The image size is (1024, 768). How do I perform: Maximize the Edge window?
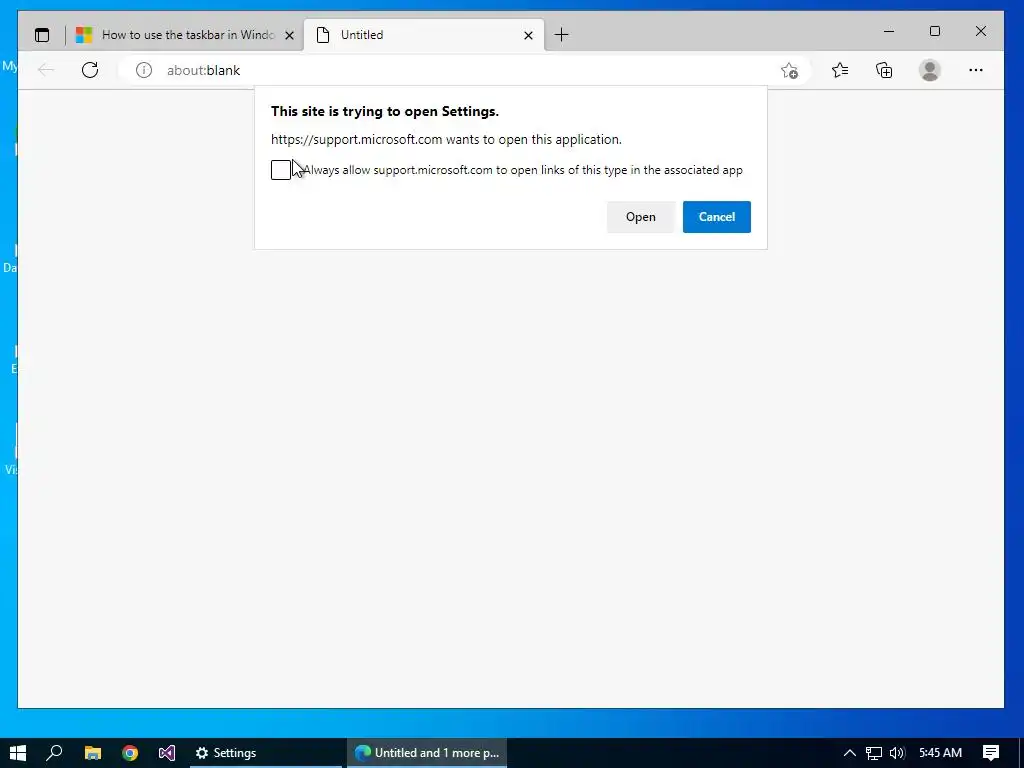tap(935, 31)
